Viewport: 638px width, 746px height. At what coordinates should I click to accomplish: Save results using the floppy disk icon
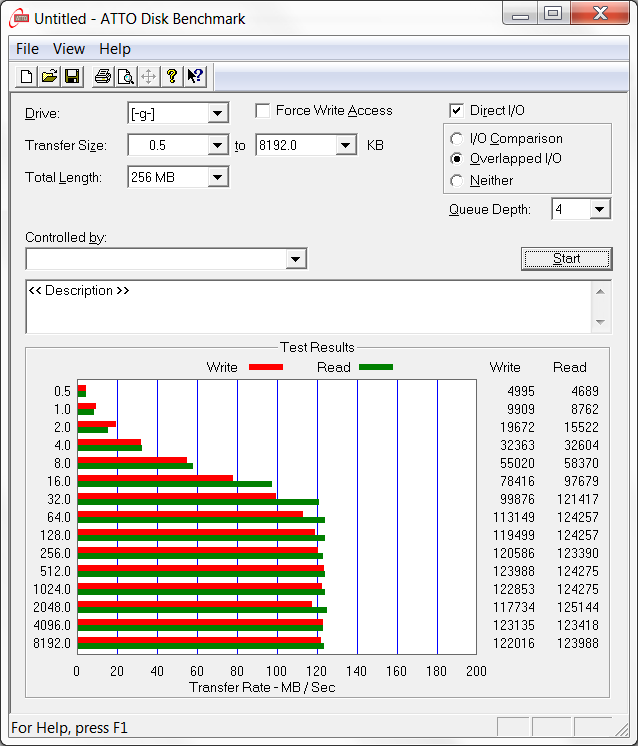pyautogui.click(x=72, y=77)
